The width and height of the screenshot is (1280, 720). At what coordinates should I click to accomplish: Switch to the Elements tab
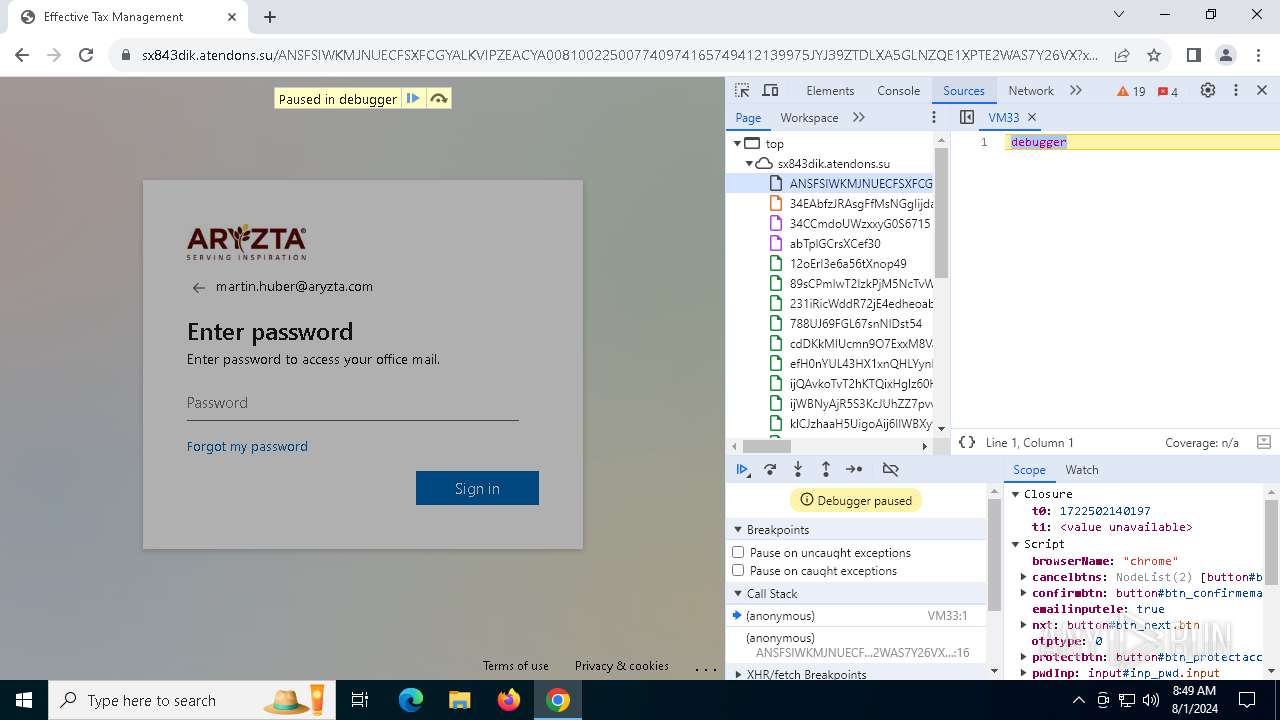pos(830,90)
